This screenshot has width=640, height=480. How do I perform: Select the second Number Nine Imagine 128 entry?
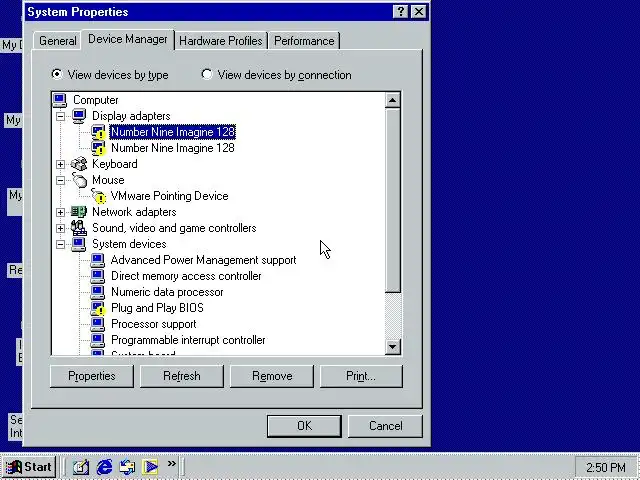click(x=173, y=148)
